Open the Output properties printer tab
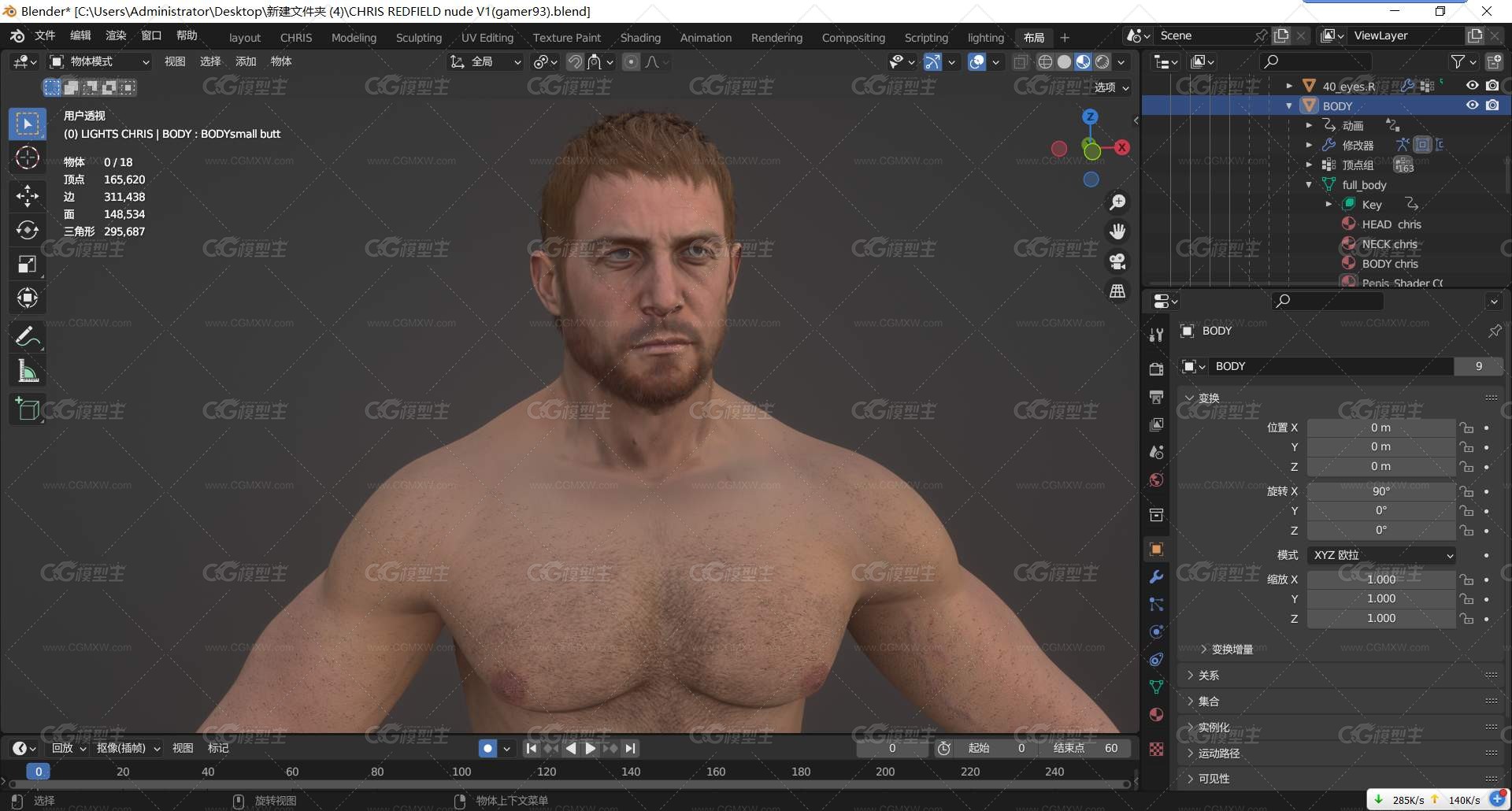Image resolution: width=1512 pixels, height=811 pixels. 1156,396
